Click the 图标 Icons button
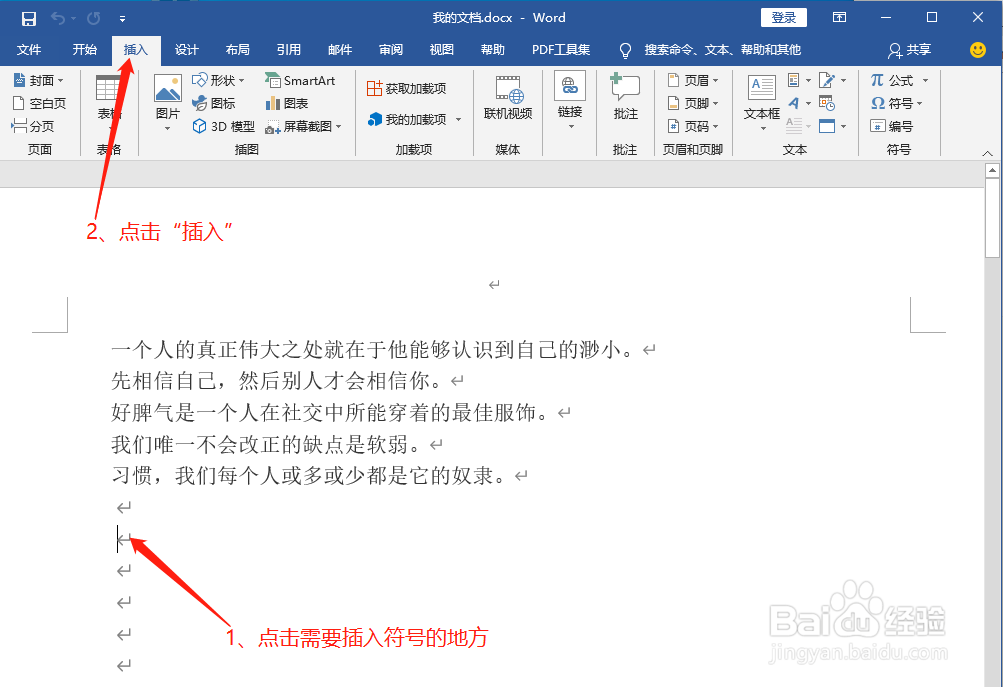Image resolution: width=1003 pixels, height=687 pixels. coord(214,104)
